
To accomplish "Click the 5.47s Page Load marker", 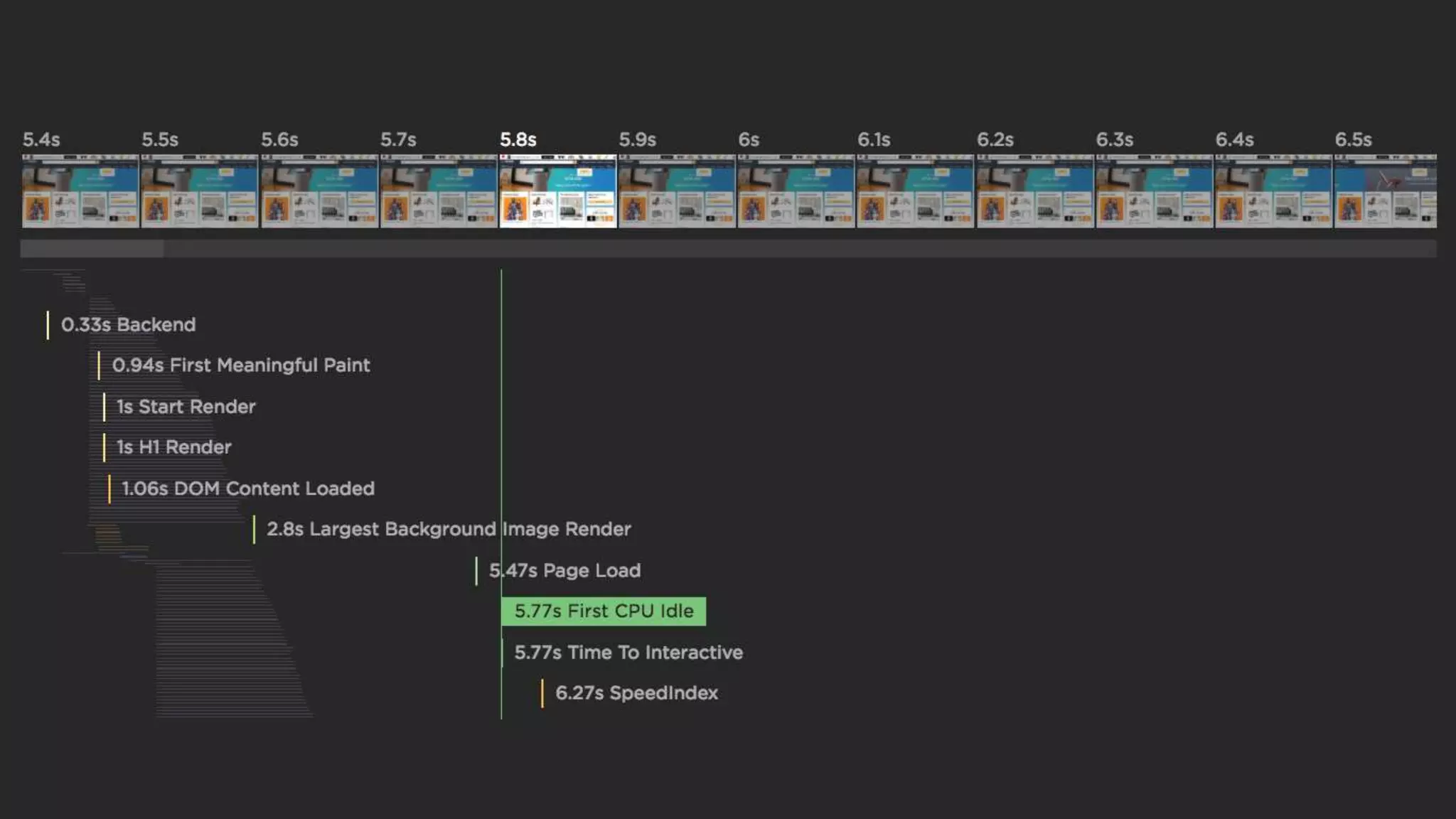I will coord(564,570).
